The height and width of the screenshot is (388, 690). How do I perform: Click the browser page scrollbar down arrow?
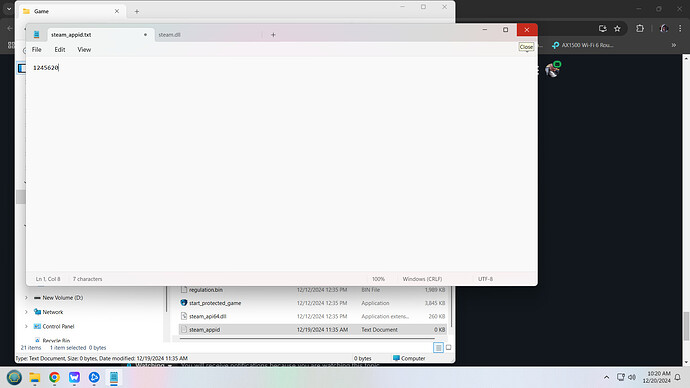686,362
